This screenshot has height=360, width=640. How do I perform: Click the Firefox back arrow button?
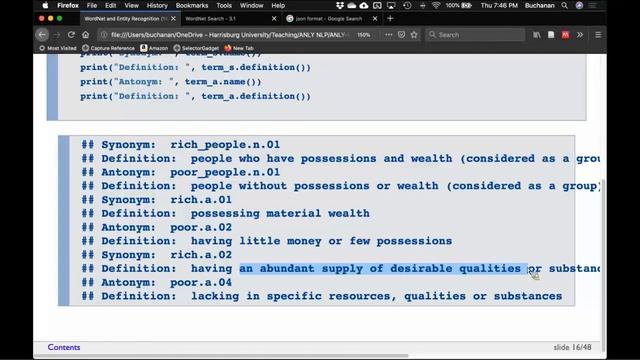[42, 35]
